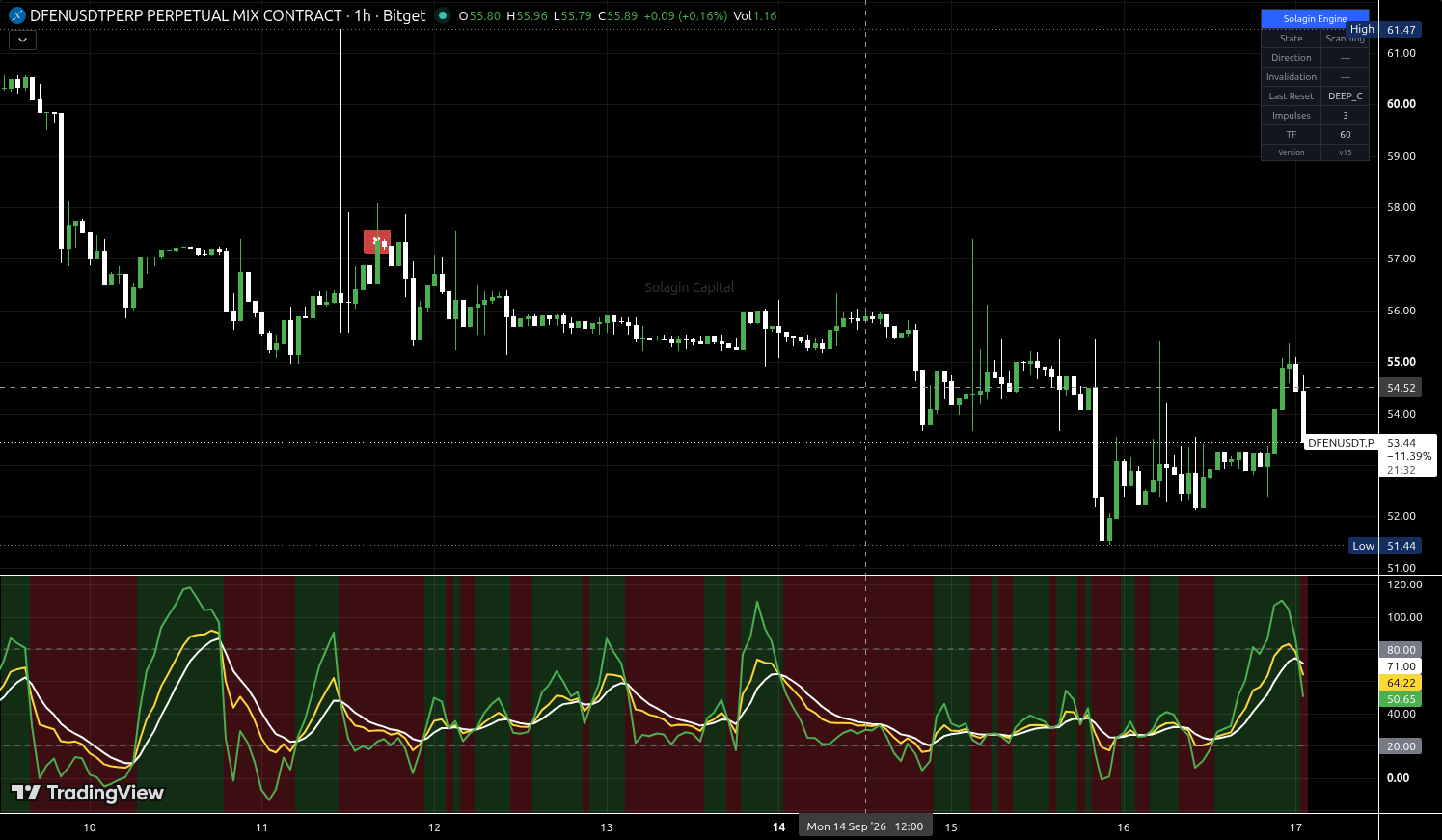
Task: Click the v15 version value
Action: [1345, 152]
